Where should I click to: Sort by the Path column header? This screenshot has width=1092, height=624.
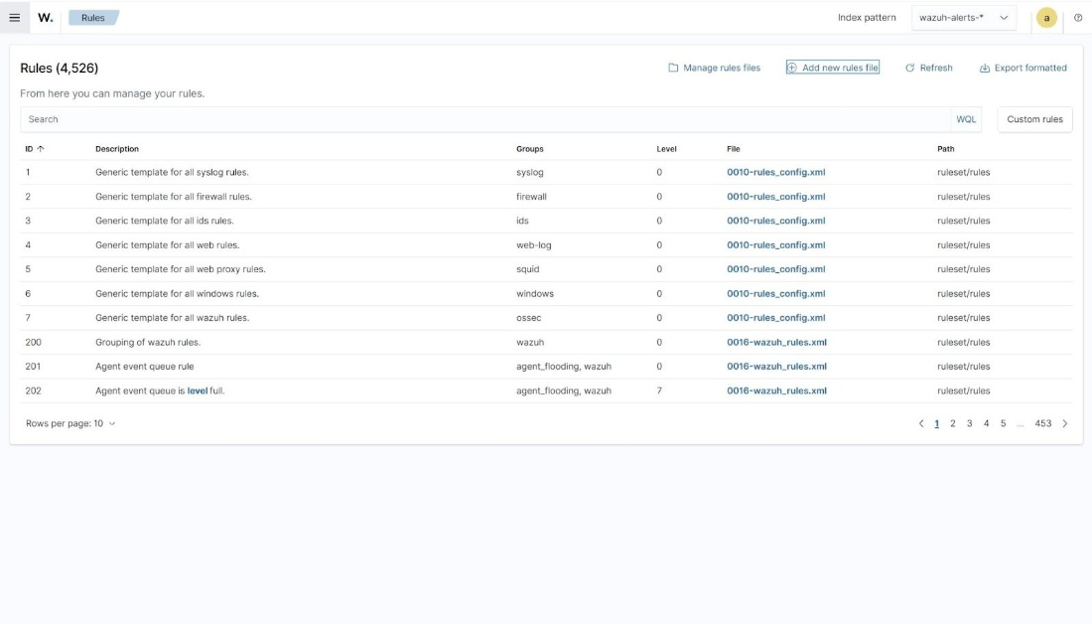945,149
